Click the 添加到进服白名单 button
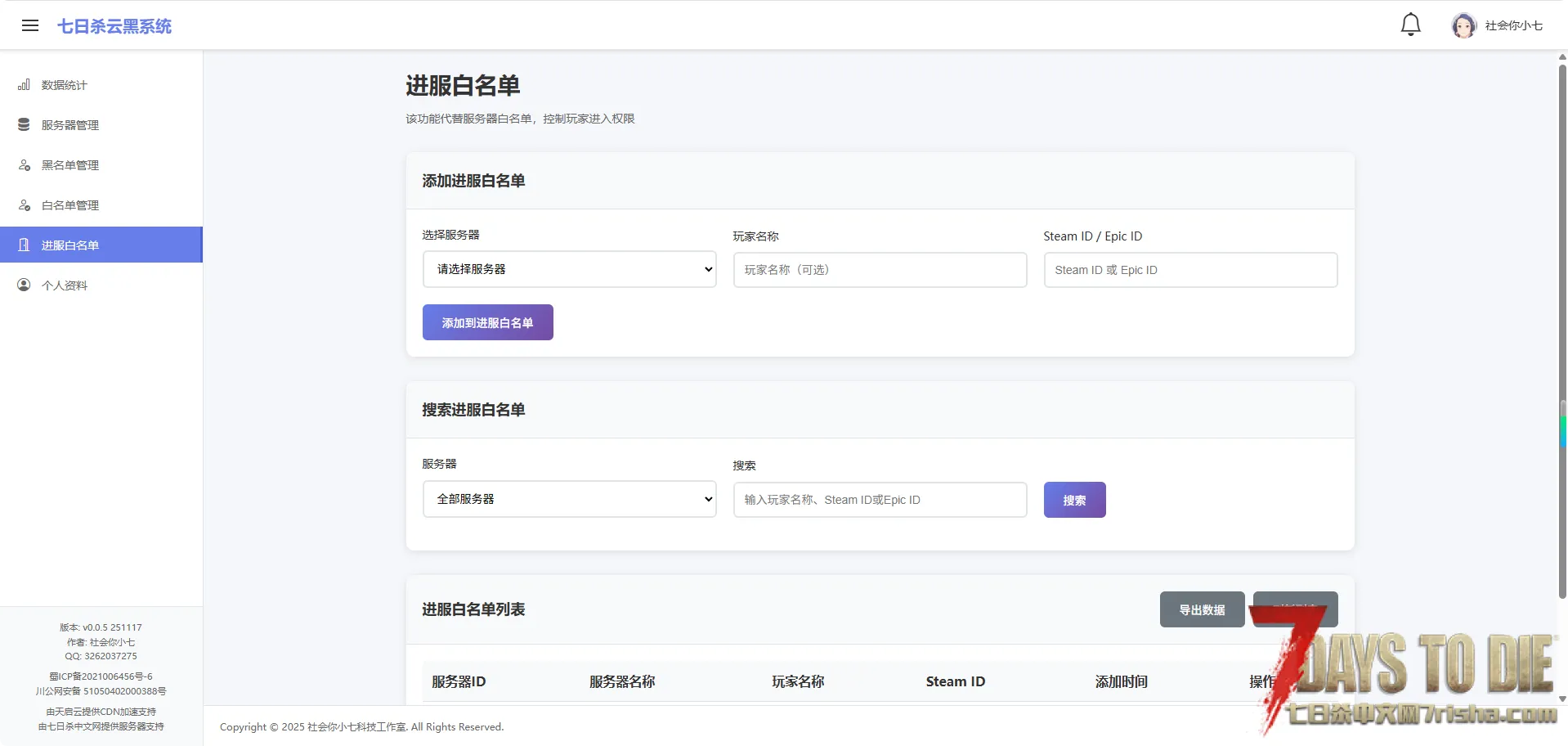 pyautogui.click(x=487, y=322)
